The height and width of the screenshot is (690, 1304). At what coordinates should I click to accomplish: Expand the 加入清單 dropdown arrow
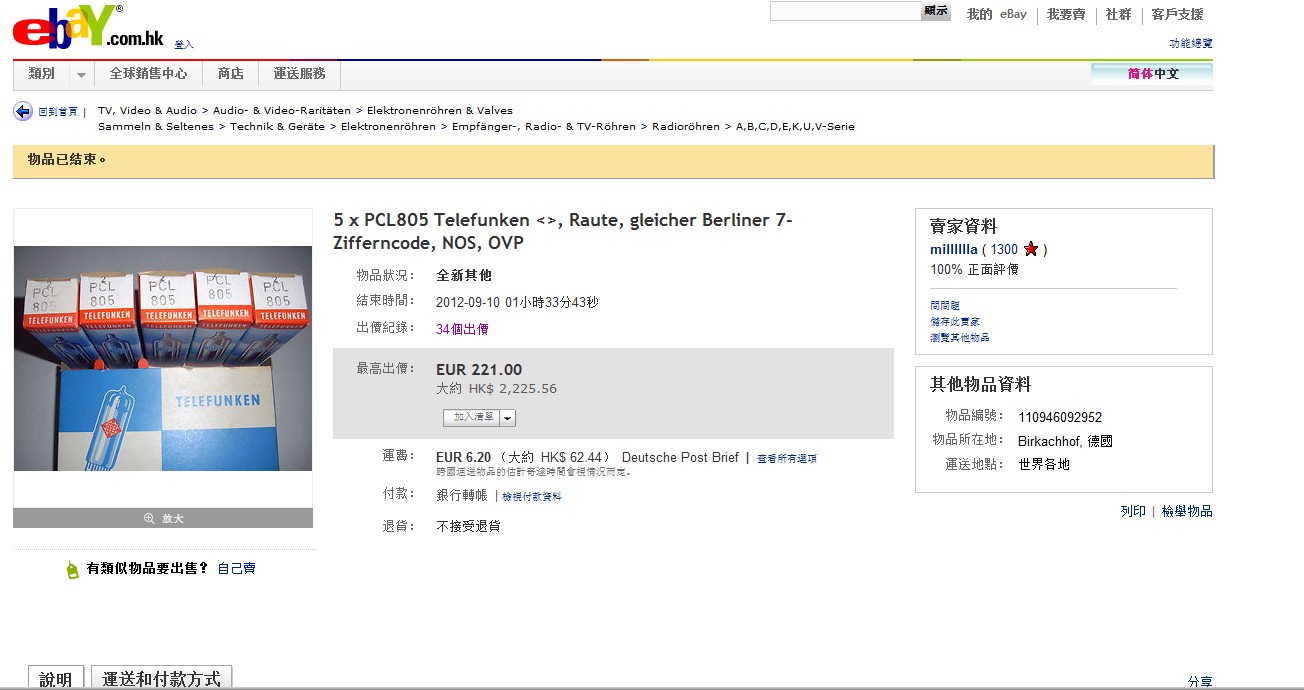point(508,418)
